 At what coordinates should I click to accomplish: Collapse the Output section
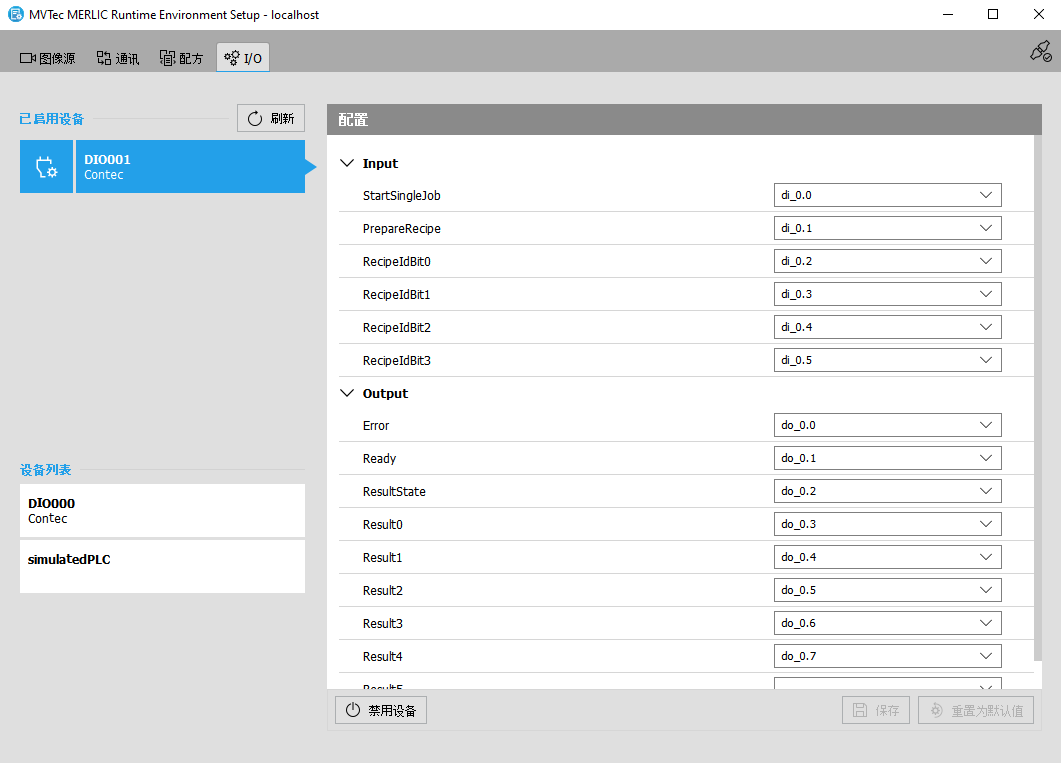coord(348,393)
